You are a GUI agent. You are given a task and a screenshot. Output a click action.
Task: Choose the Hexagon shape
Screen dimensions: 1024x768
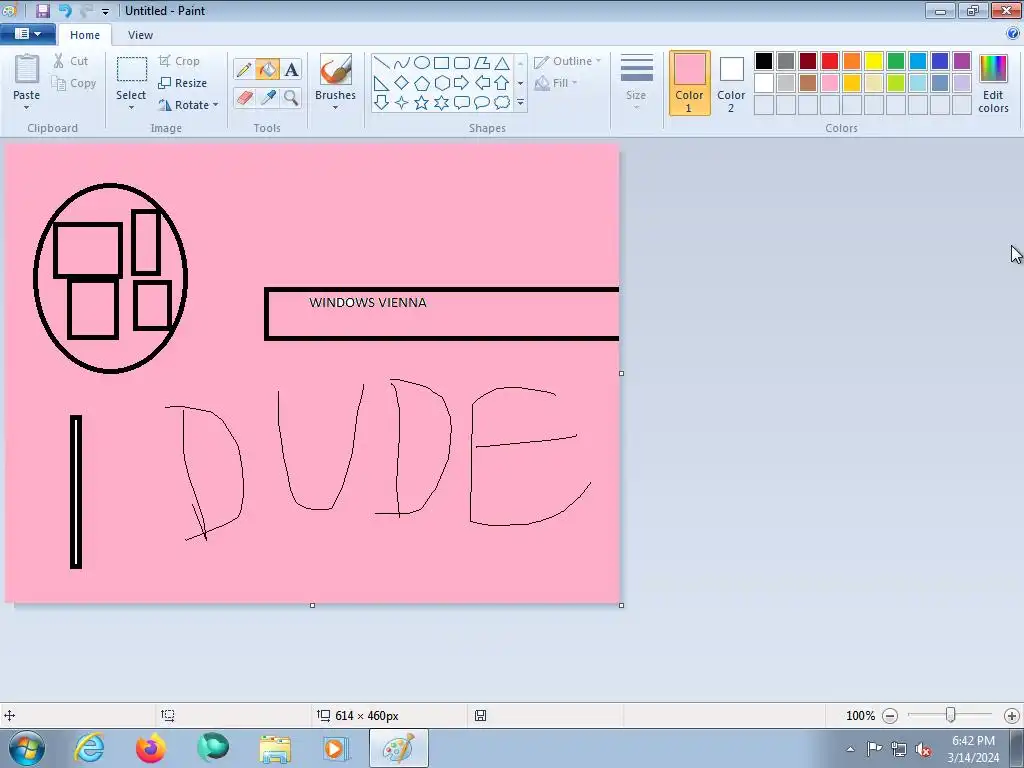(441, 83)
